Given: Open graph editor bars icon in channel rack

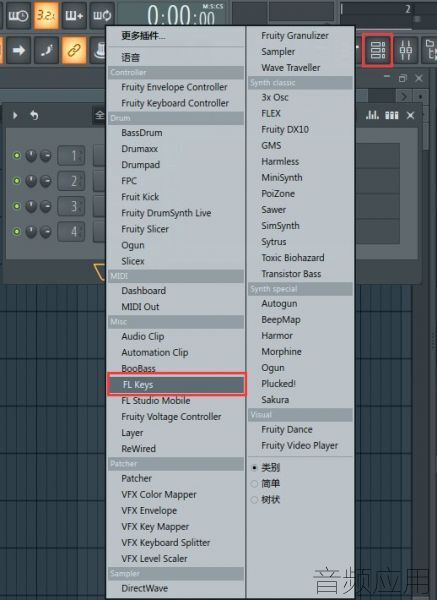Looking at the screenshot, I should tap(372, 115).
